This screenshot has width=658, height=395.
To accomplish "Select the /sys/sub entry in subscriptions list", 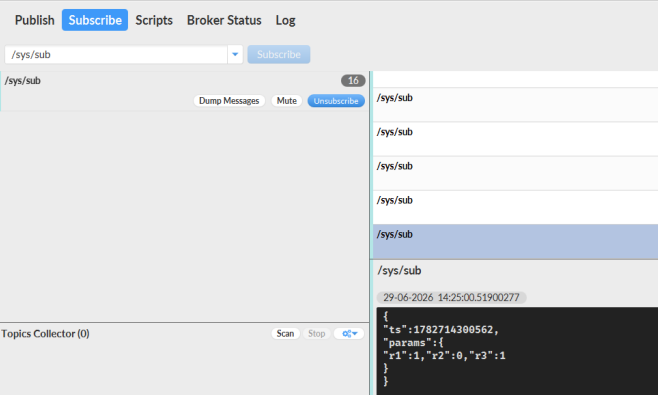I will (x=185, y=91).
